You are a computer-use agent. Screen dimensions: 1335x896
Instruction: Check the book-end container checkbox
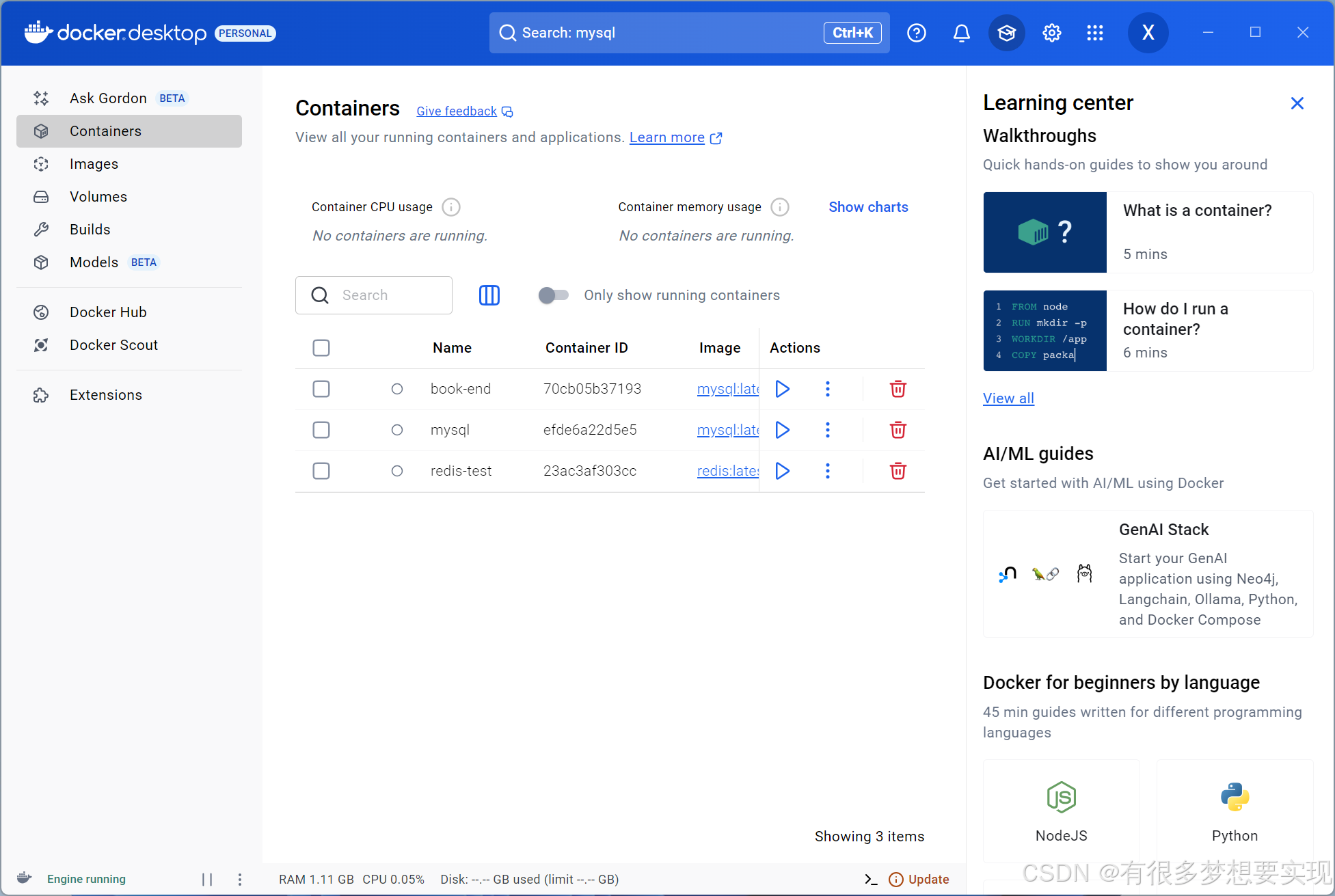point(321,389)
